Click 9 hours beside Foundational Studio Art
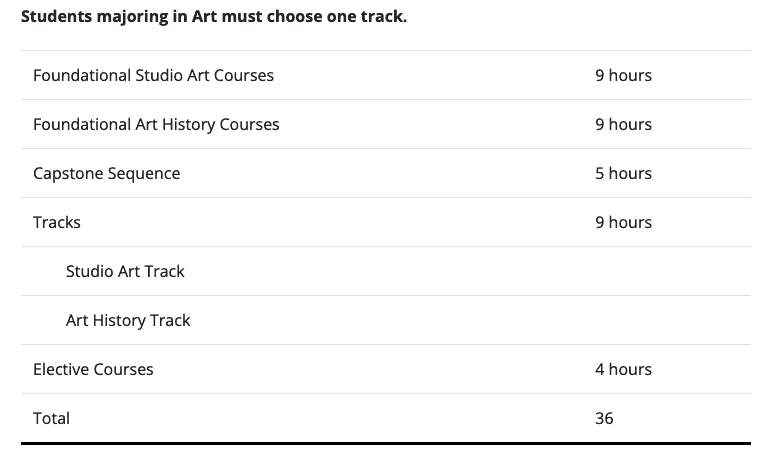This screenshot has width=761, height=465. pos(624,75)
